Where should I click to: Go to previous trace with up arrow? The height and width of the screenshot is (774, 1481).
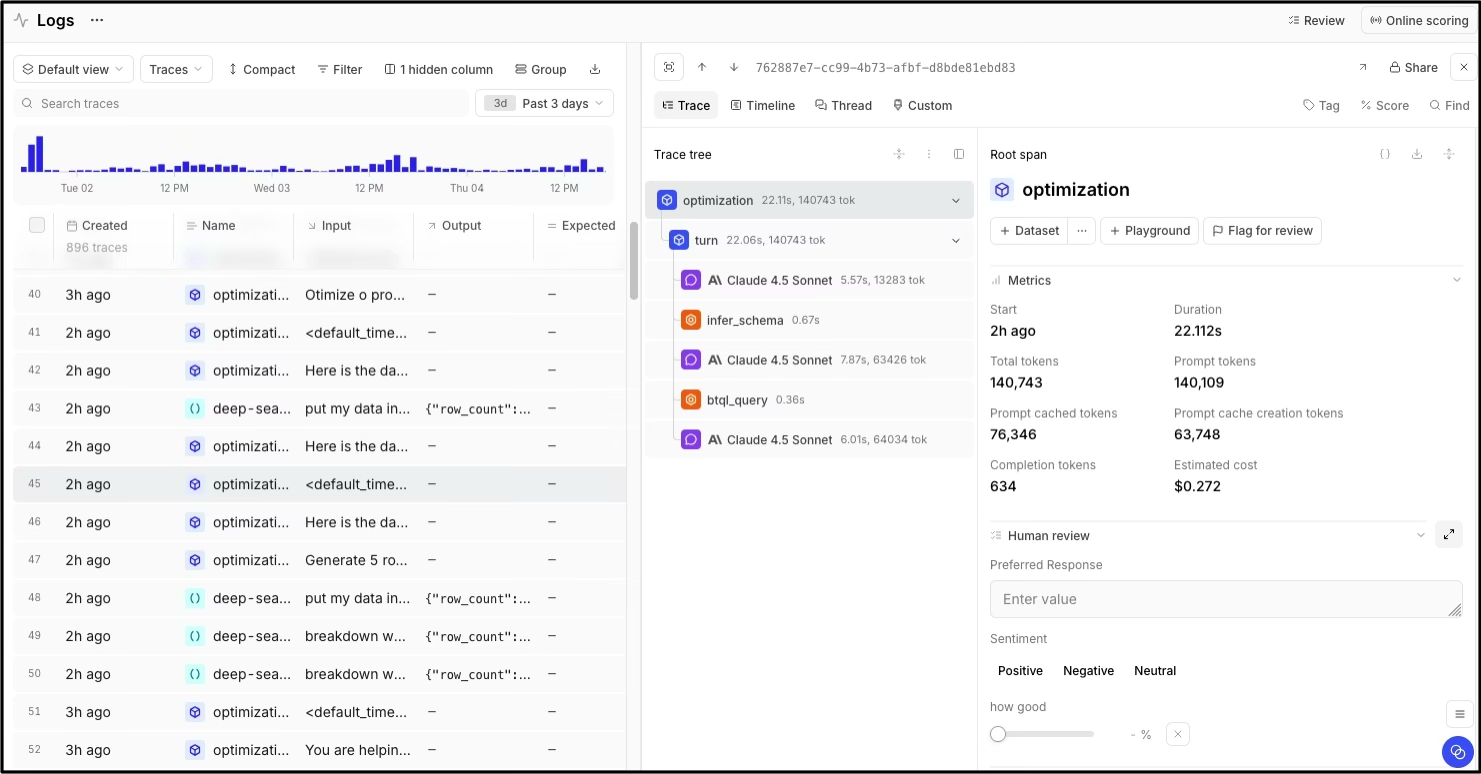[x=702, y=67]
